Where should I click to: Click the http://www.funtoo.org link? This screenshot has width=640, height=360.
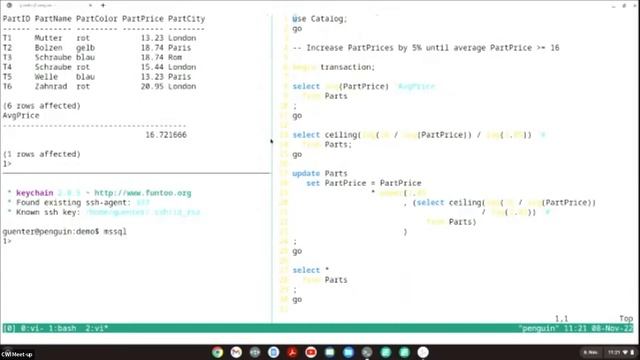click(142, 193)
